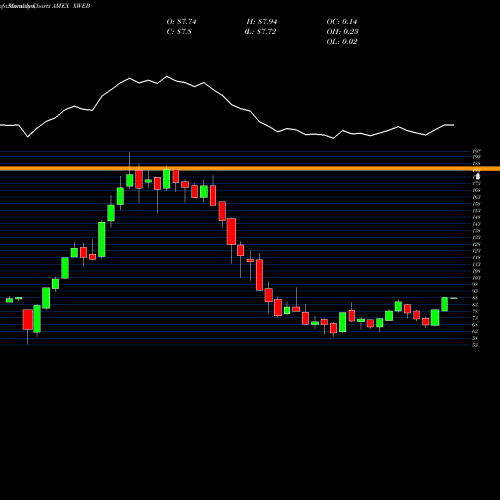Click the bottom price axis label 53

(x=475, y=345)
